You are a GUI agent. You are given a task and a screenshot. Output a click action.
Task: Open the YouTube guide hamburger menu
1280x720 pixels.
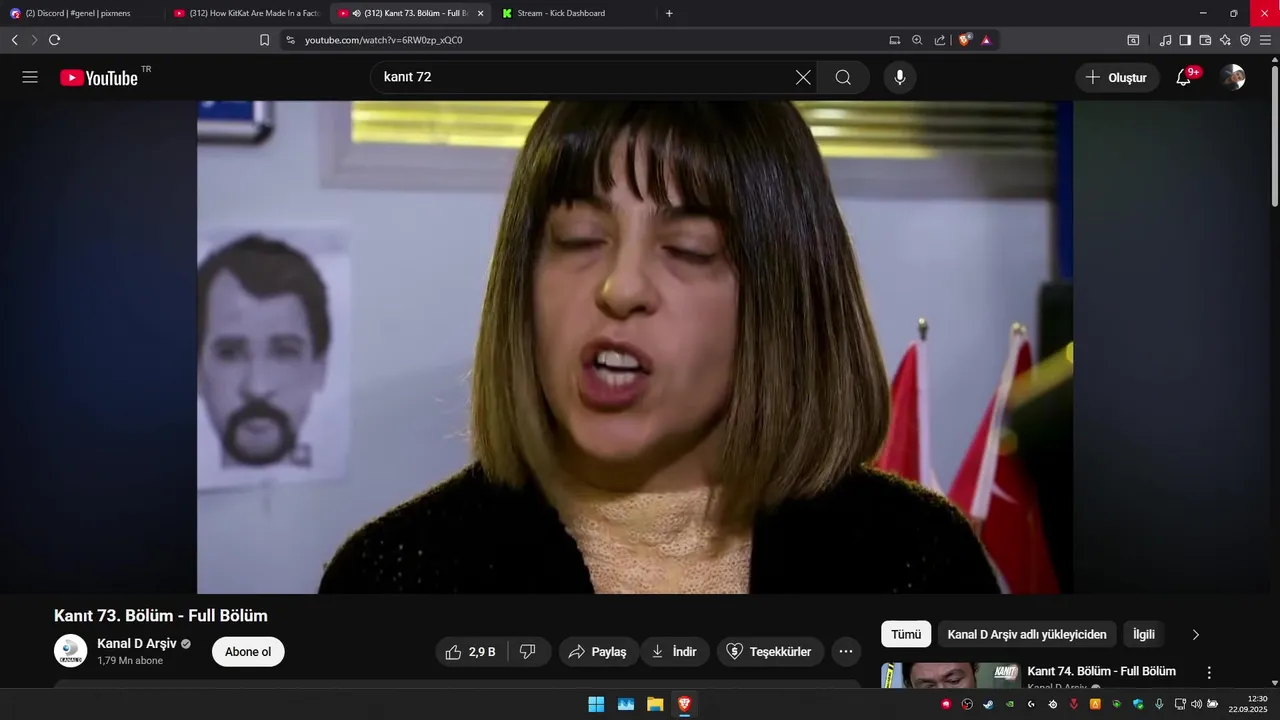pos(30,77)
